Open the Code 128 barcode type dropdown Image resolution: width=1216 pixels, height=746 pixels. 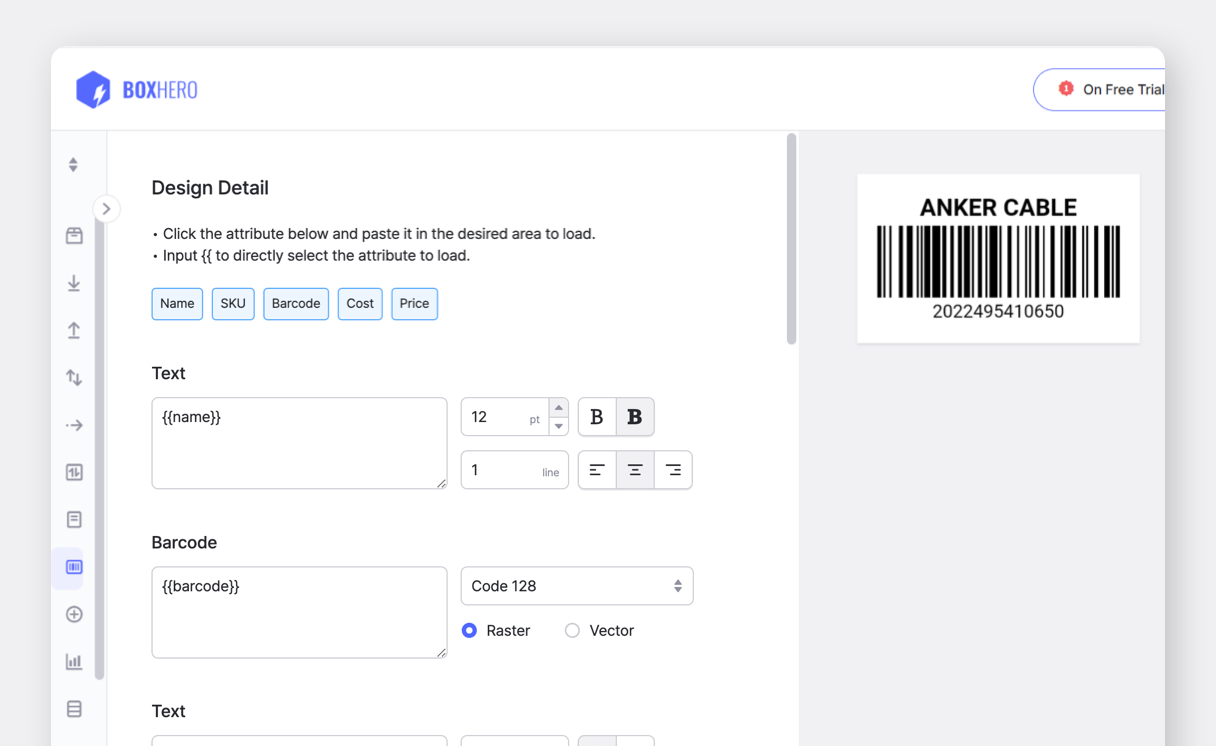[x=576, y=586]
